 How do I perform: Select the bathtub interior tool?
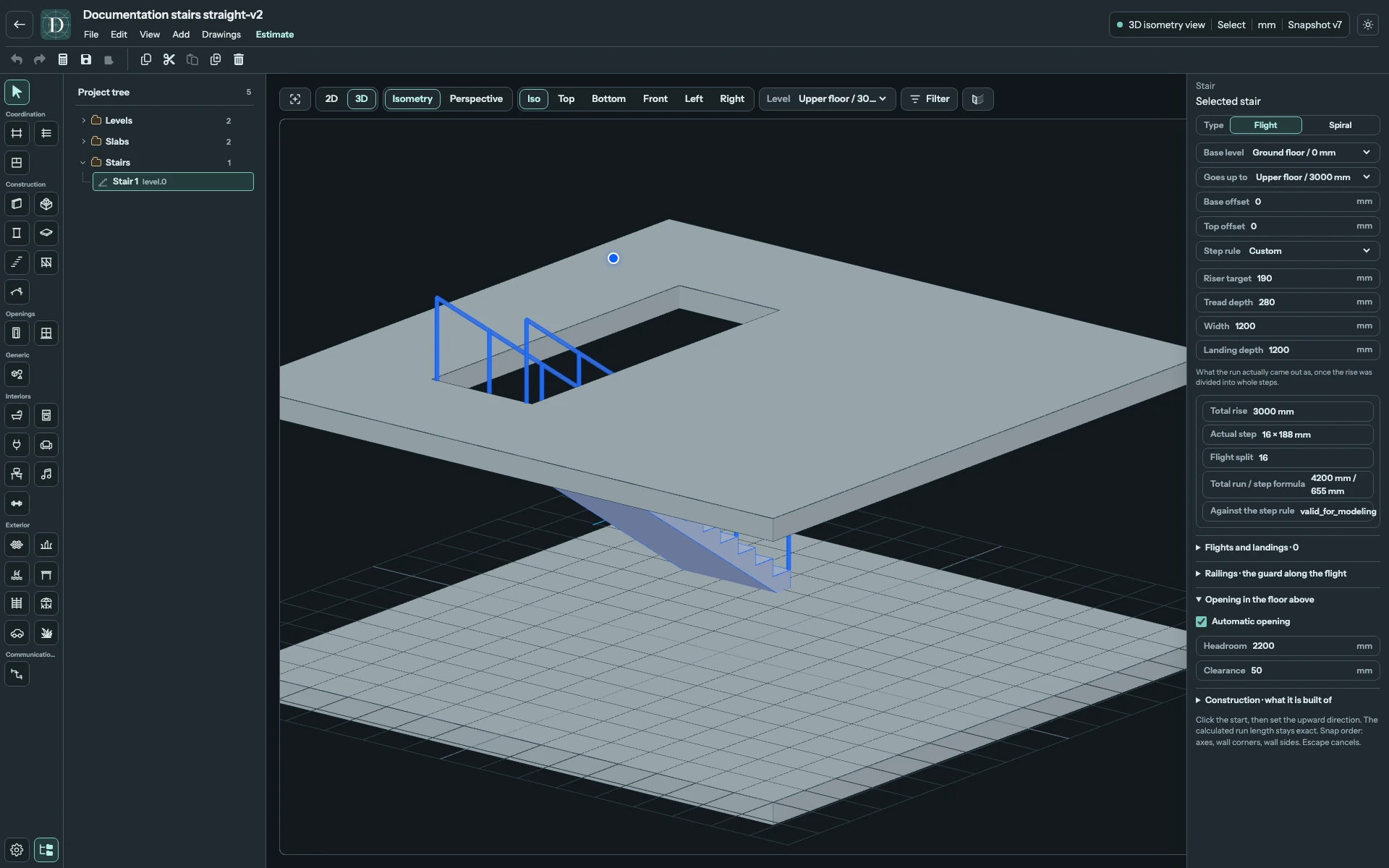coord(17,415)
